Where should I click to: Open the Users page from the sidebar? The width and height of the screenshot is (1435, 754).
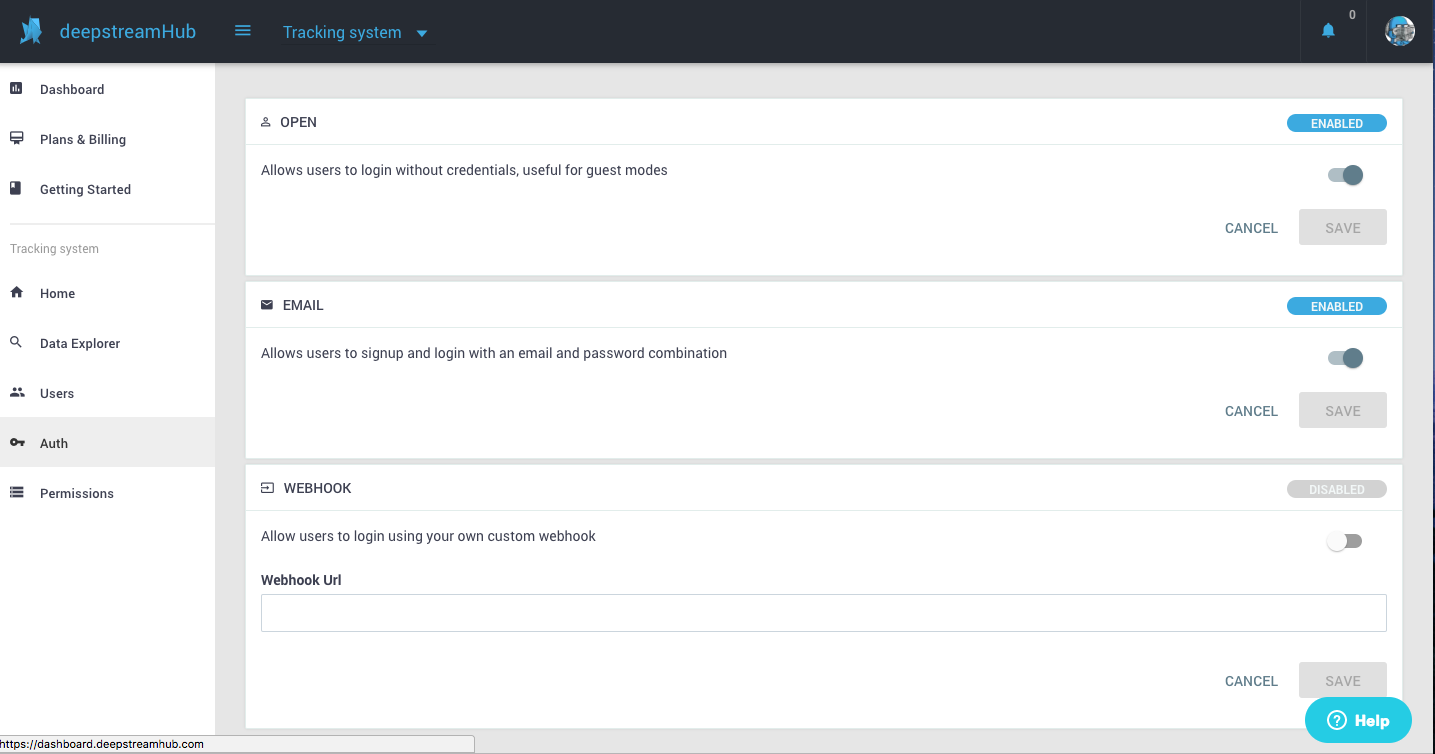pyautogui.click(x=57, y=393)
